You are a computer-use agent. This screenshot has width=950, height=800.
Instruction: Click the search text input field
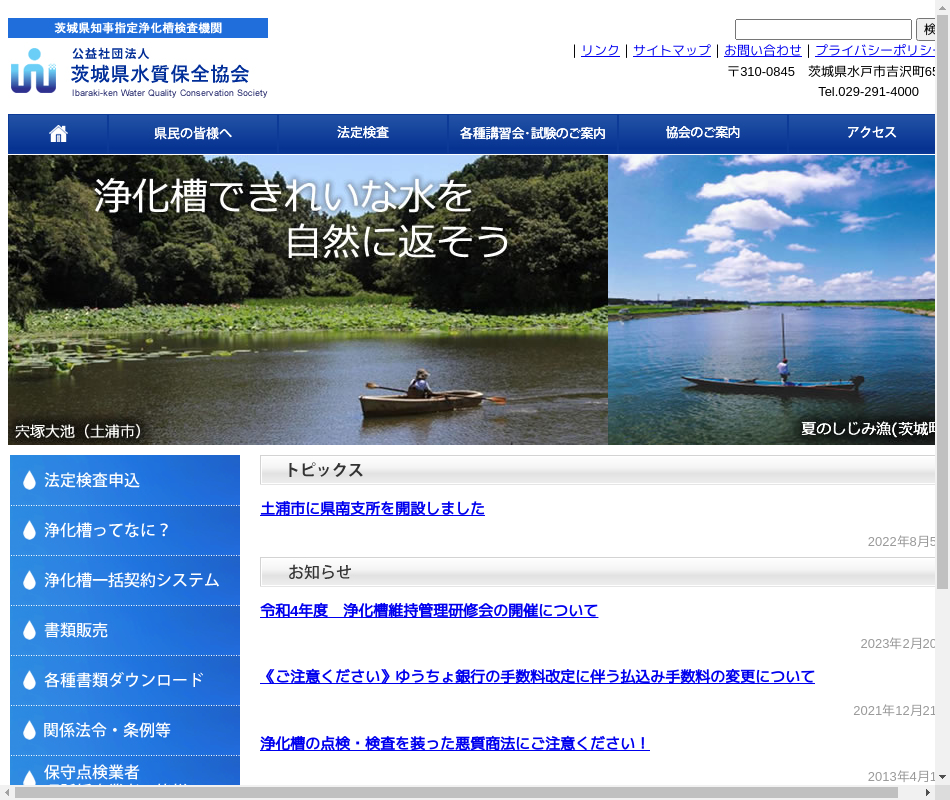822,29
